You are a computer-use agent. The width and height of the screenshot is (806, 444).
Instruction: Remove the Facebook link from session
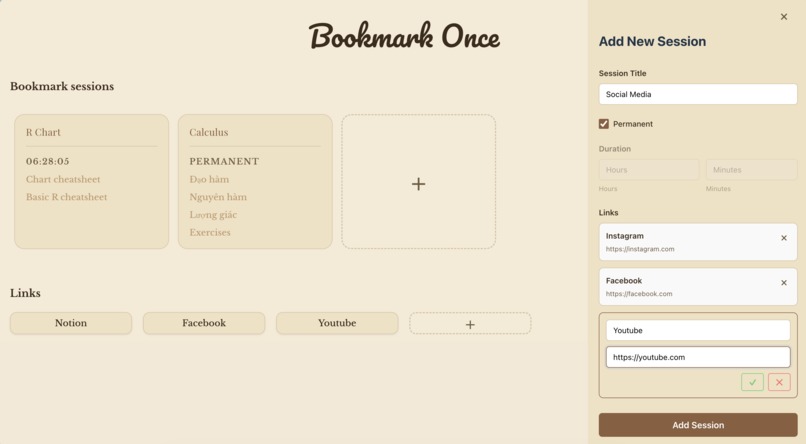783,283
